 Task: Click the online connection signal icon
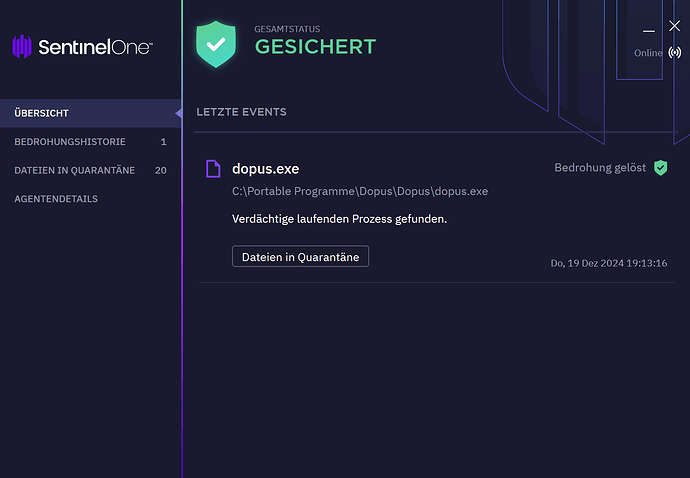pos(675,53)
